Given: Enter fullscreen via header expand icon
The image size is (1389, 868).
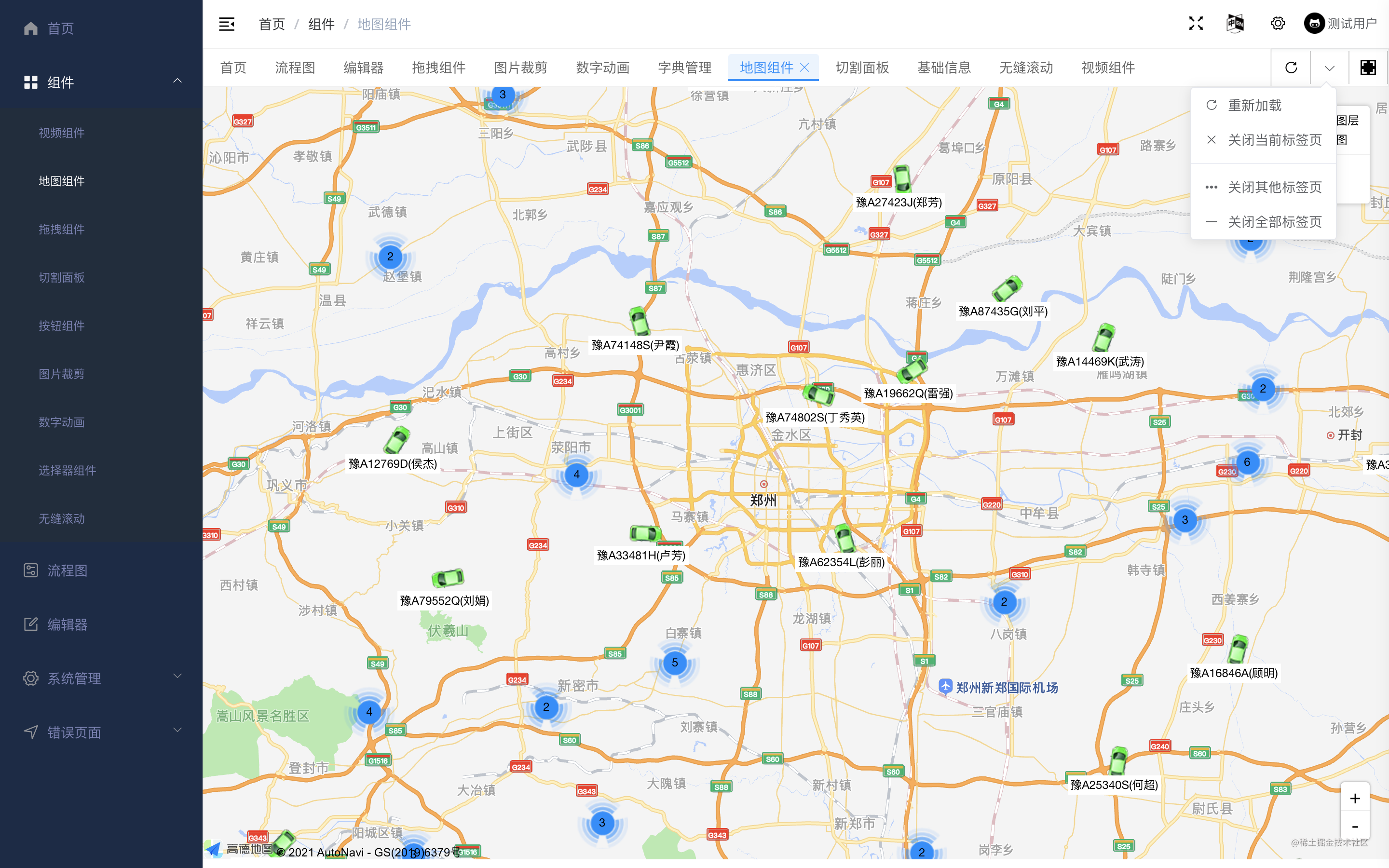Looking at the screenshot, I should (1196, 24).
